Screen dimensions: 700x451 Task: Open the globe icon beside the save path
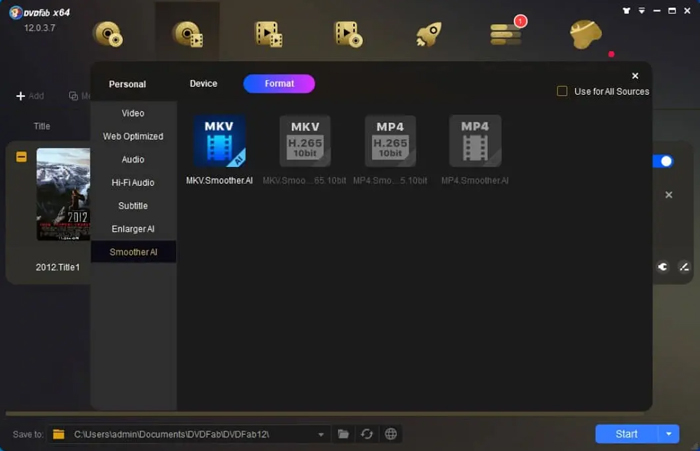(391, 434)
